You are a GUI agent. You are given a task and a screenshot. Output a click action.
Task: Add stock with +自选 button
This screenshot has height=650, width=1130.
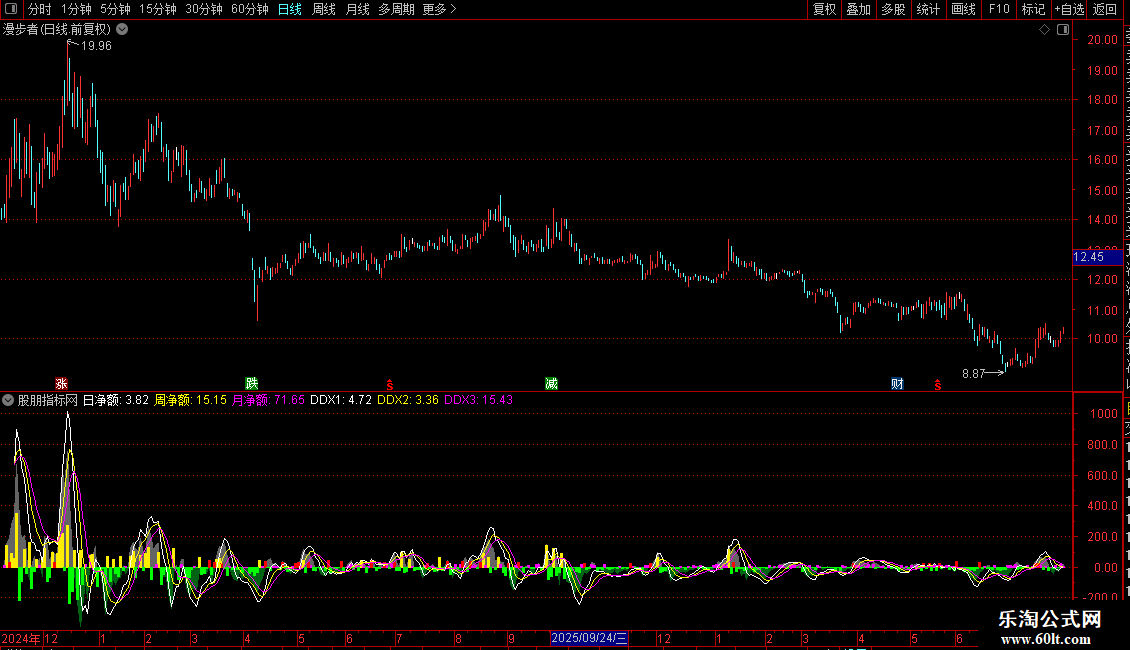(1069, 9)
